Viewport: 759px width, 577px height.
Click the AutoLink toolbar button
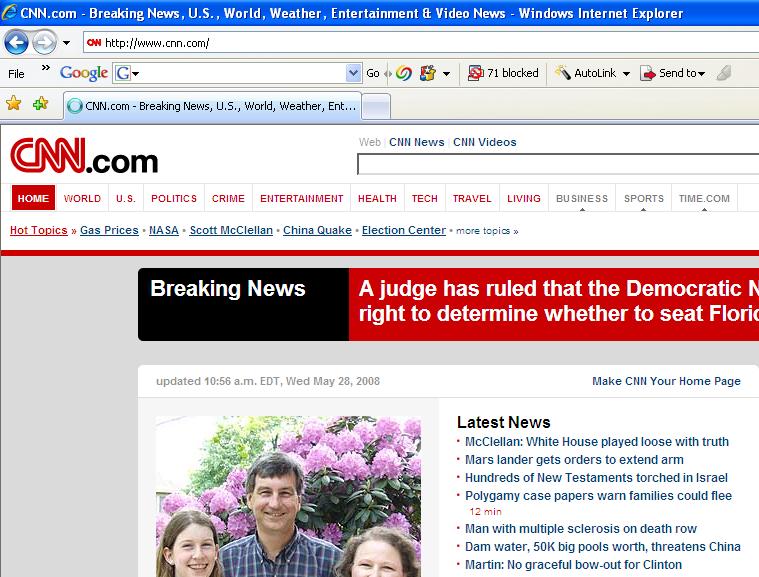[x=592, y=73]
